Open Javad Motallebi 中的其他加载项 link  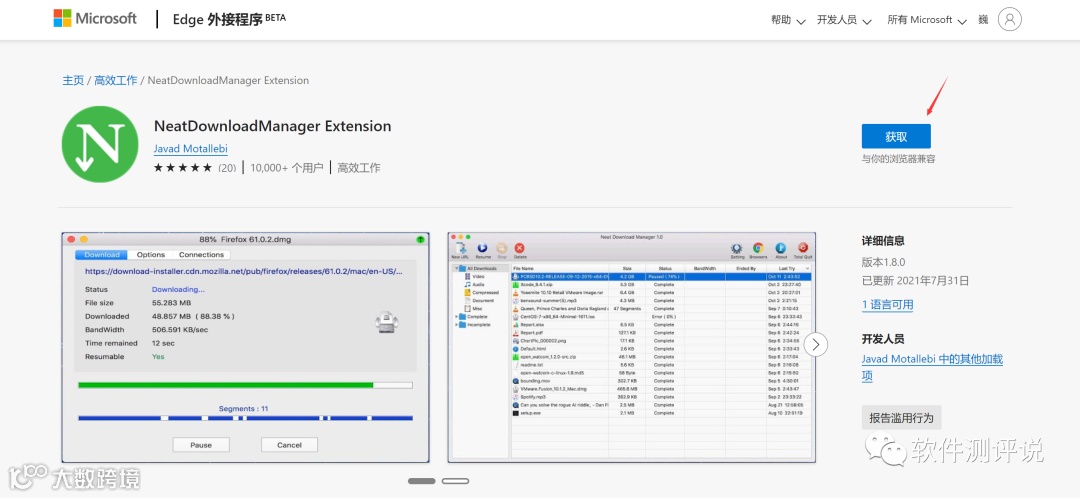tap(932, 368)
